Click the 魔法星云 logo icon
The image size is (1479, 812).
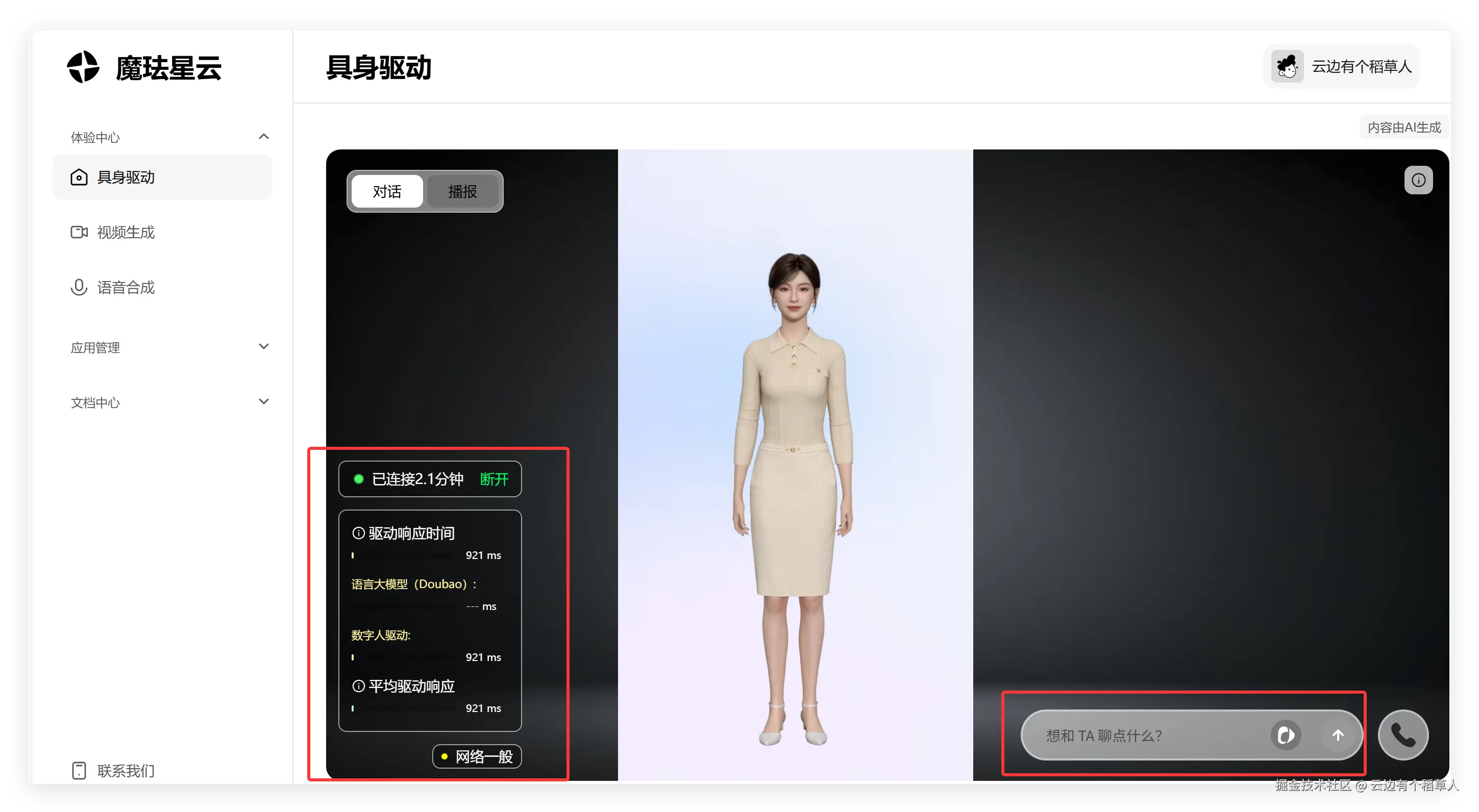click(83, 67)
